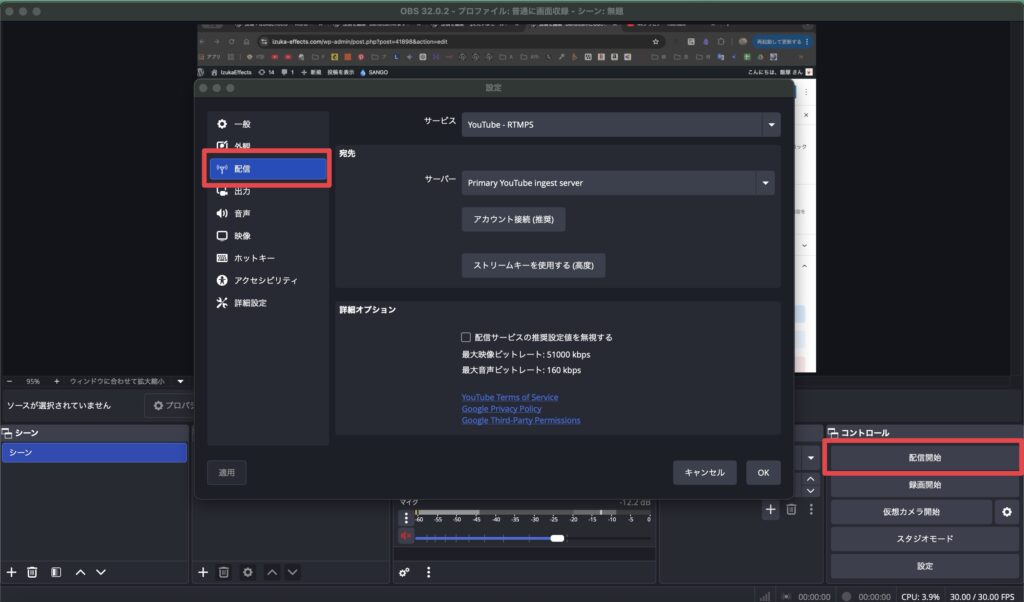Adjust the マイク volume slider handle
Viewport: 1024px width, 602px height.
557,538
